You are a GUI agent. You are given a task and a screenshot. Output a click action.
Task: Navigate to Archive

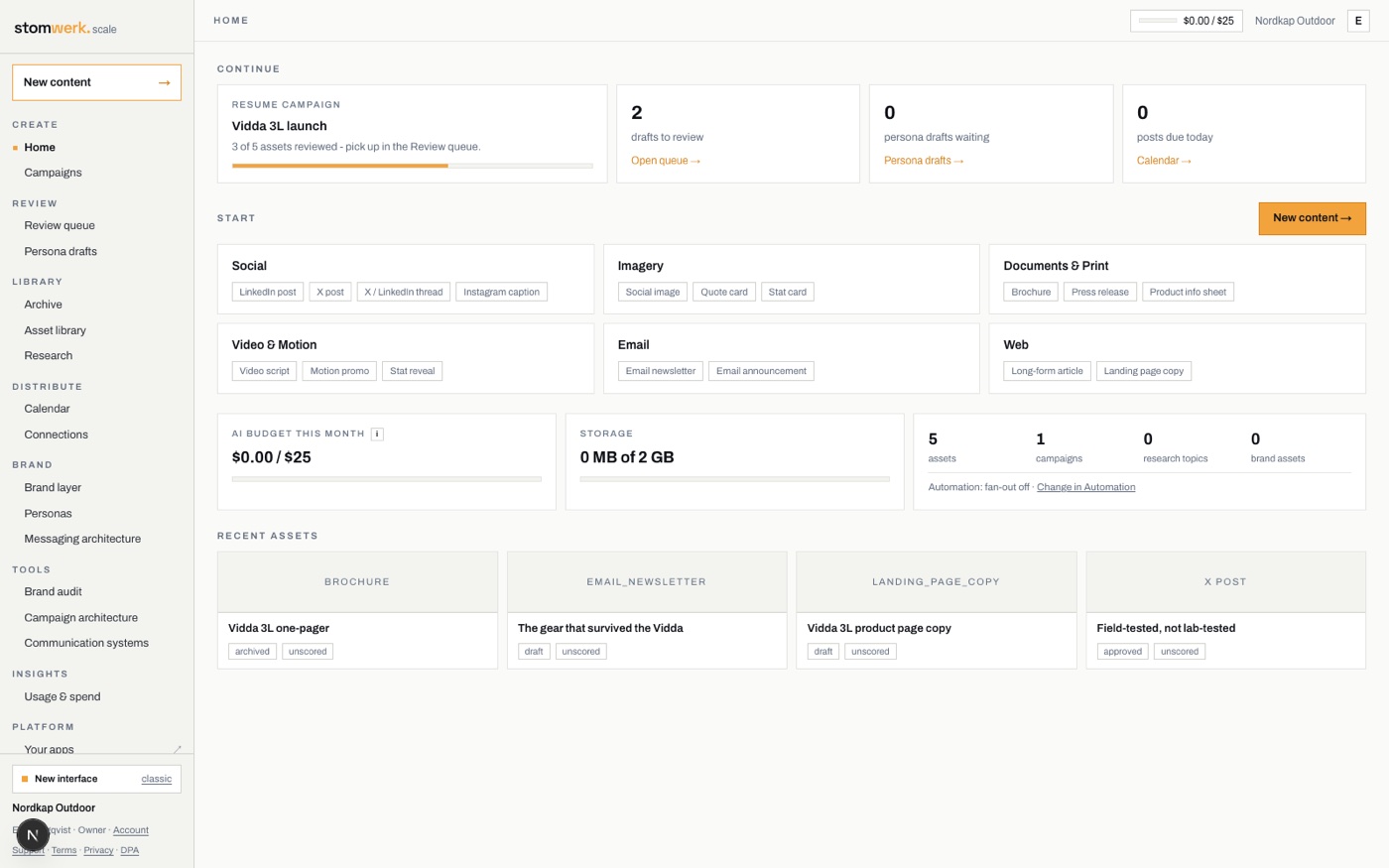(43, 305)
